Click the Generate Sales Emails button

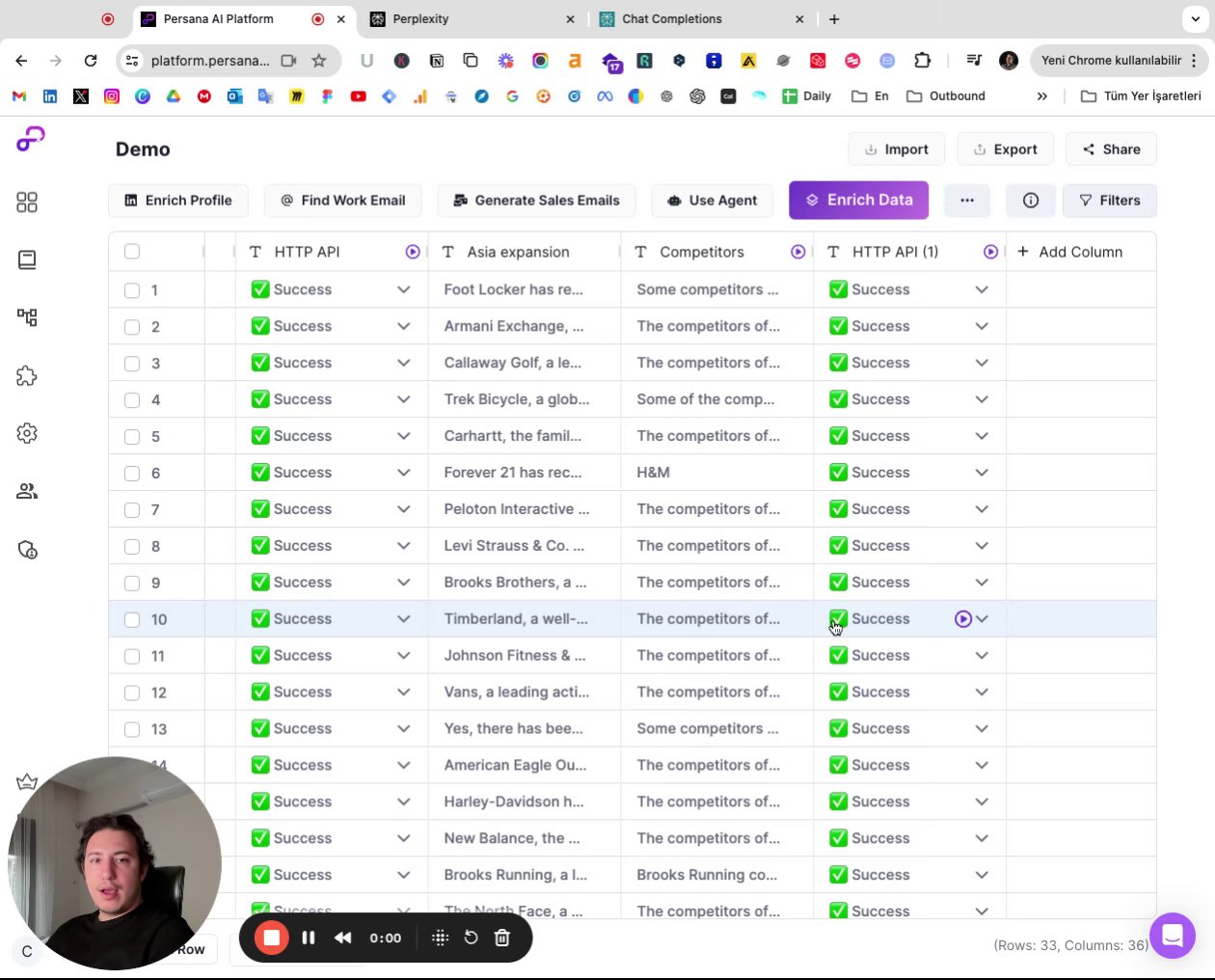point(536,201)
